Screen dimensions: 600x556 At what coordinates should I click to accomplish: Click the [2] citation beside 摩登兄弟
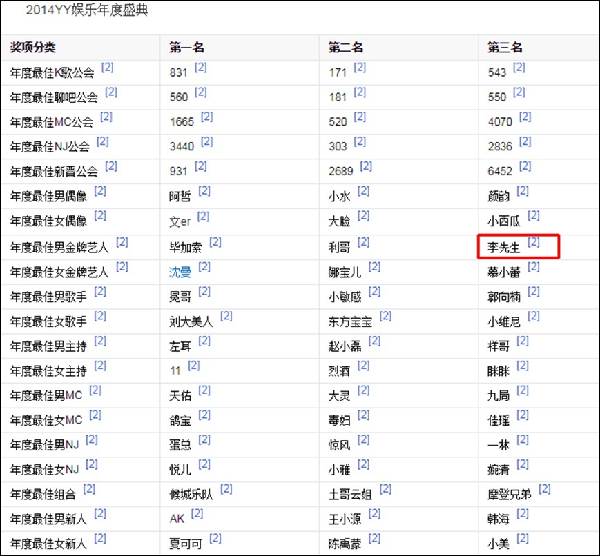click(x=545, y=489)
